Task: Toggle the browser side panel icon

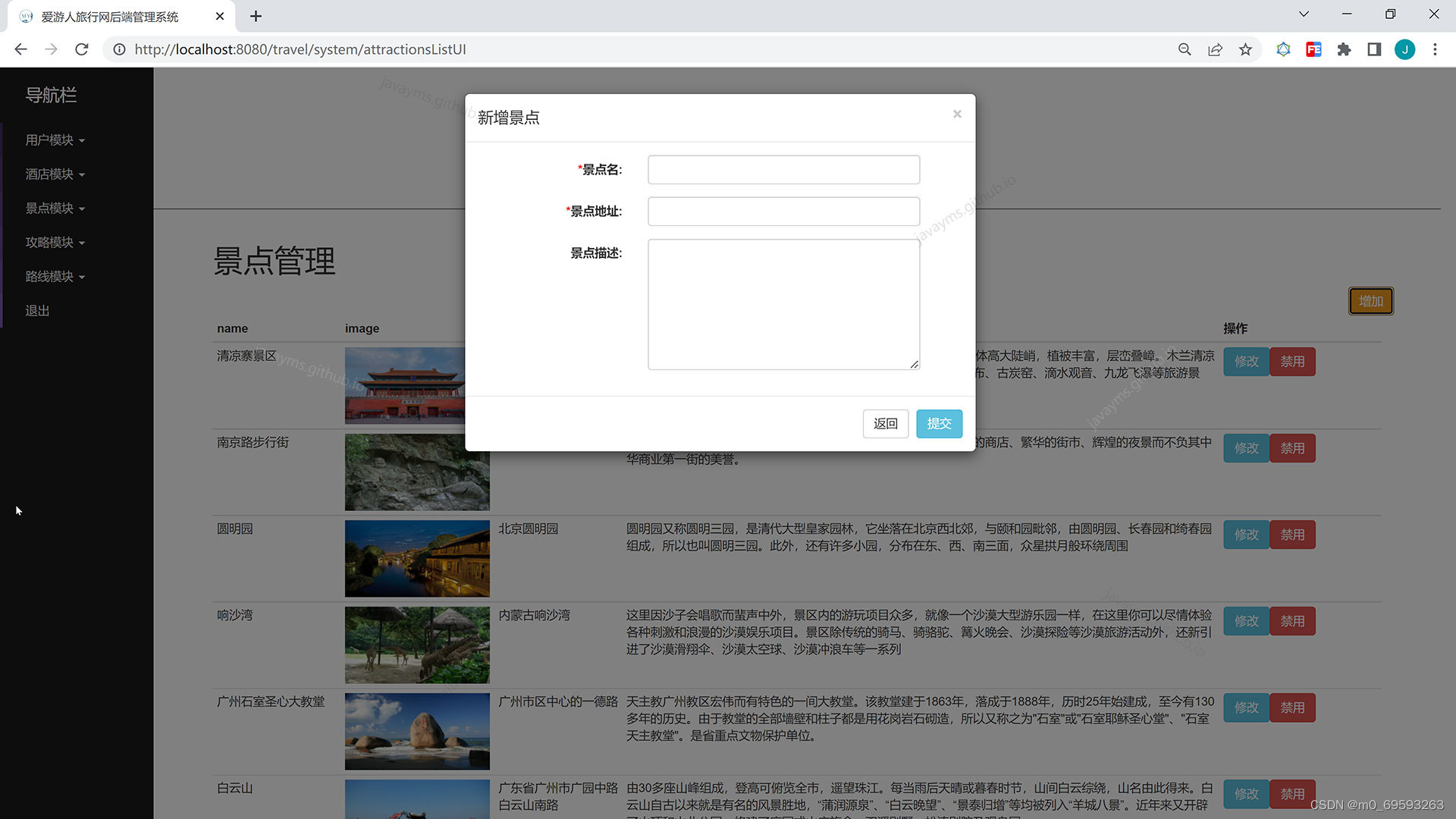Action: point(1374,49)
